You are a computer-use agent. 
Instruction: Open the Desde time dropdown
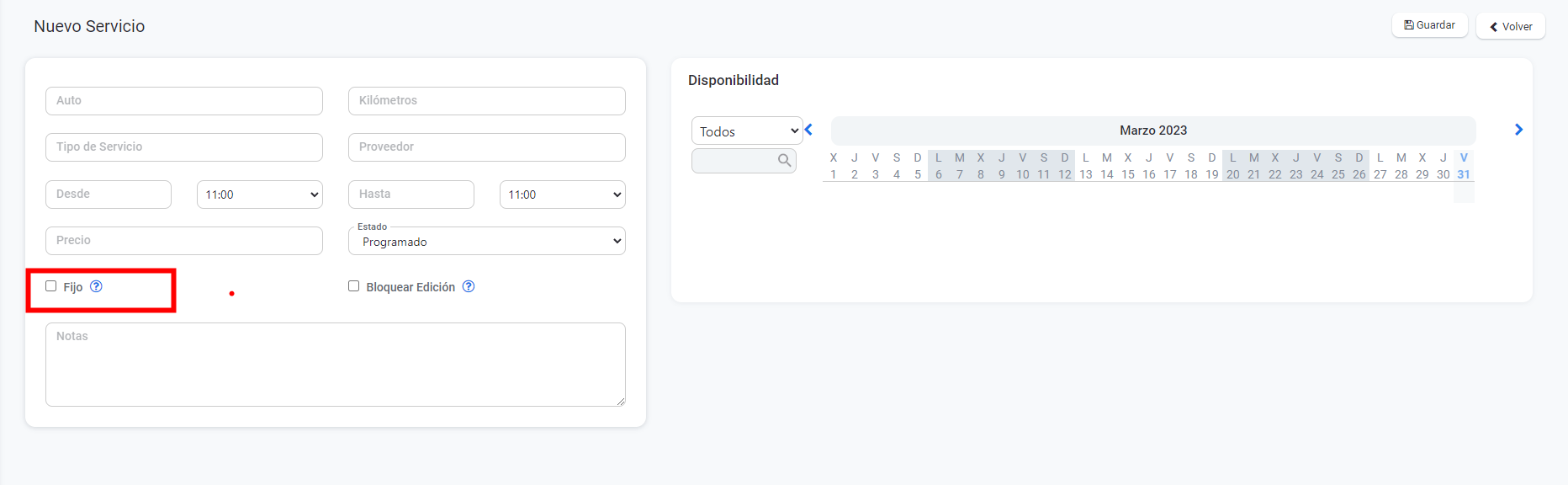point(259,195)
